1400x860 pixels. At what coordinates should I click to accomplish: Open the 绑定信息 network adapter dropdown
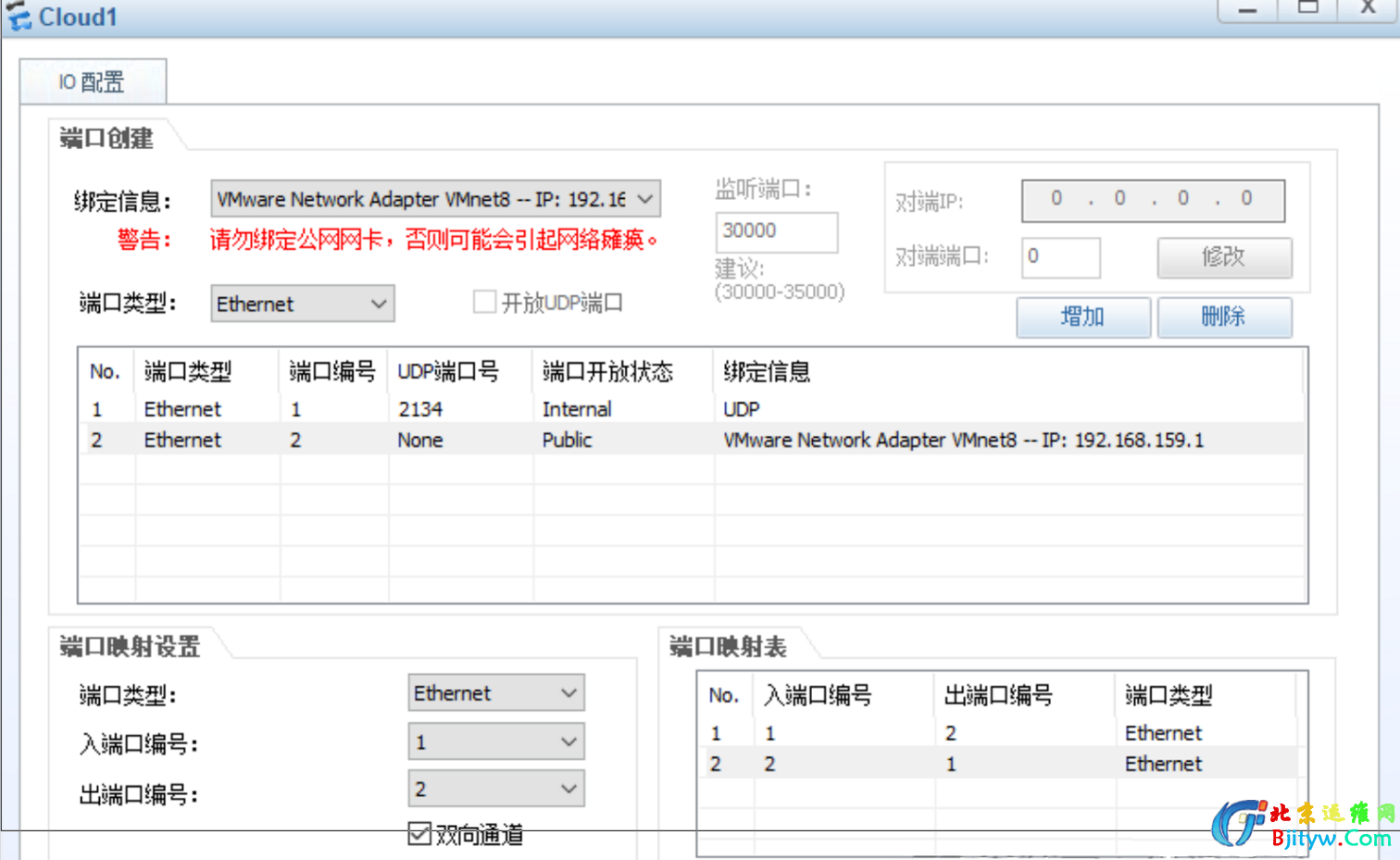[x=435, y=199]
